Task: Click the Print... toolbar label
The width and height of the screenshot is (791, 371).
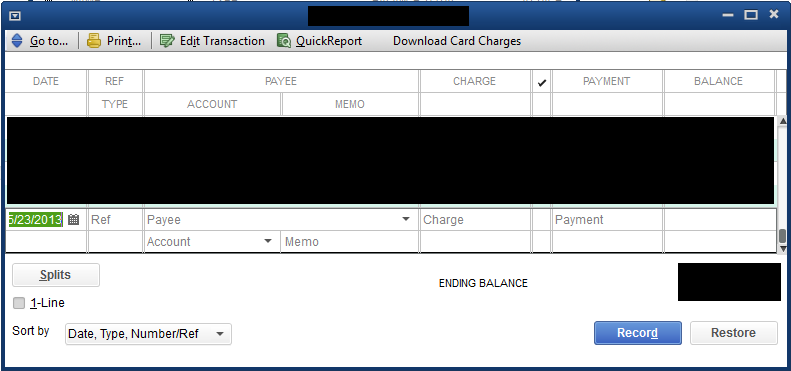Action: (x=124, y=41)
